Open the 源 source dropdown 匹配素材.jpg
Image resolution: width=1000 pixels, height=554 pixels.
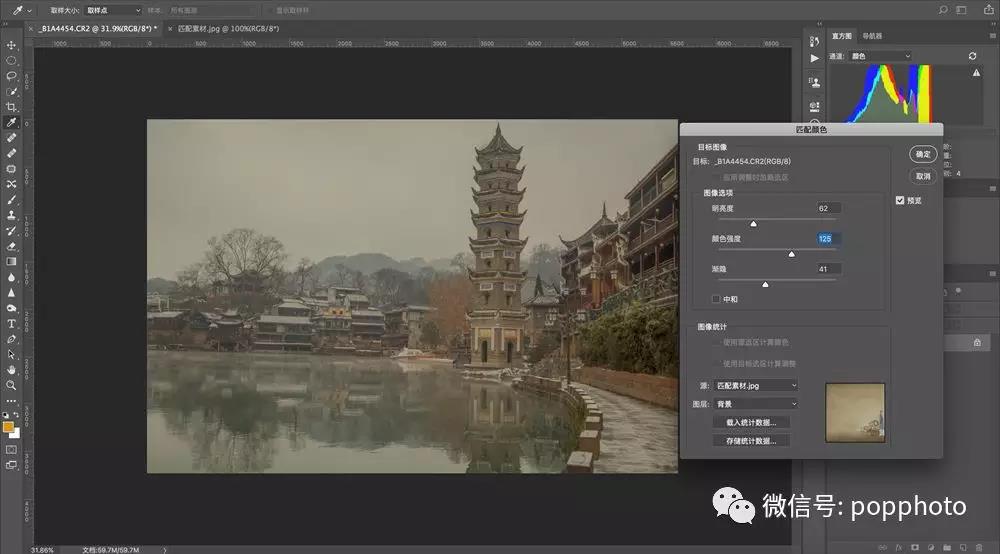coord(756,386)
